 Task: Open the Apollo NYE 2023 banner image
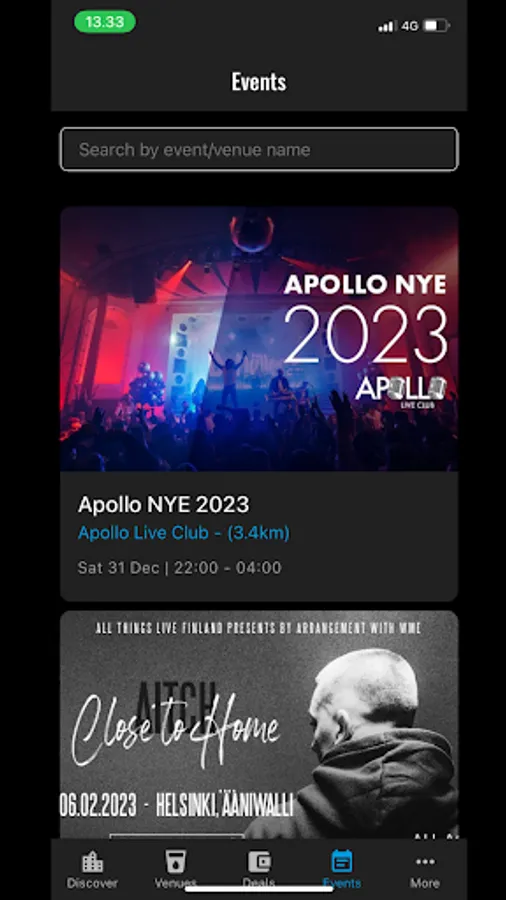click(259, 339)
